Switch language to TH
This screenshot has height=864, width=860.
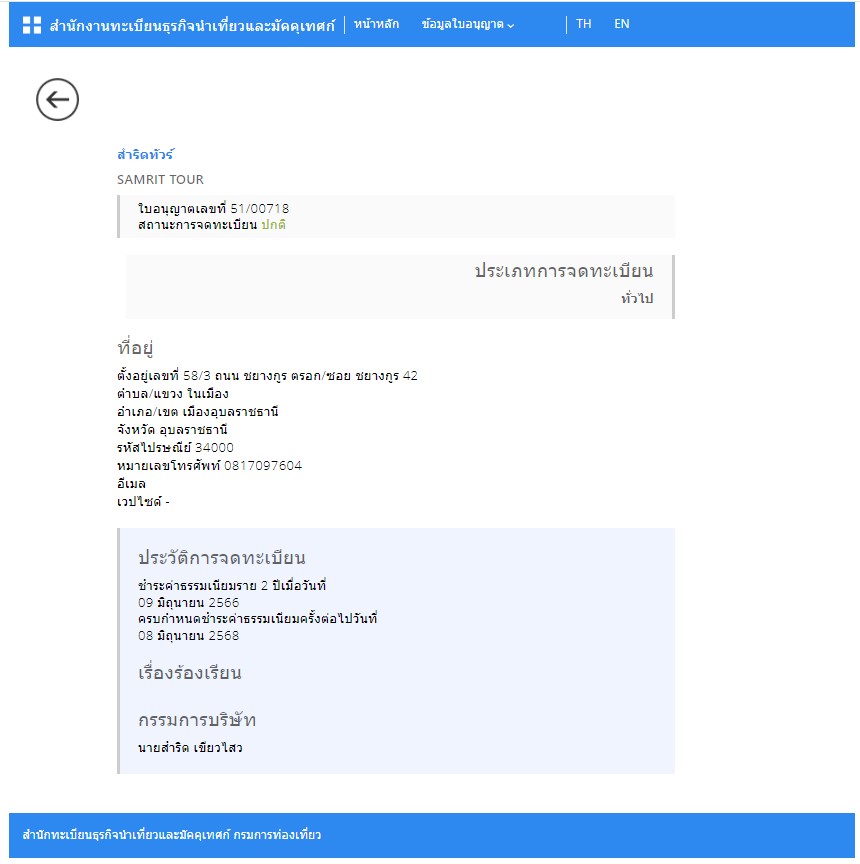[x=584, y=24]
